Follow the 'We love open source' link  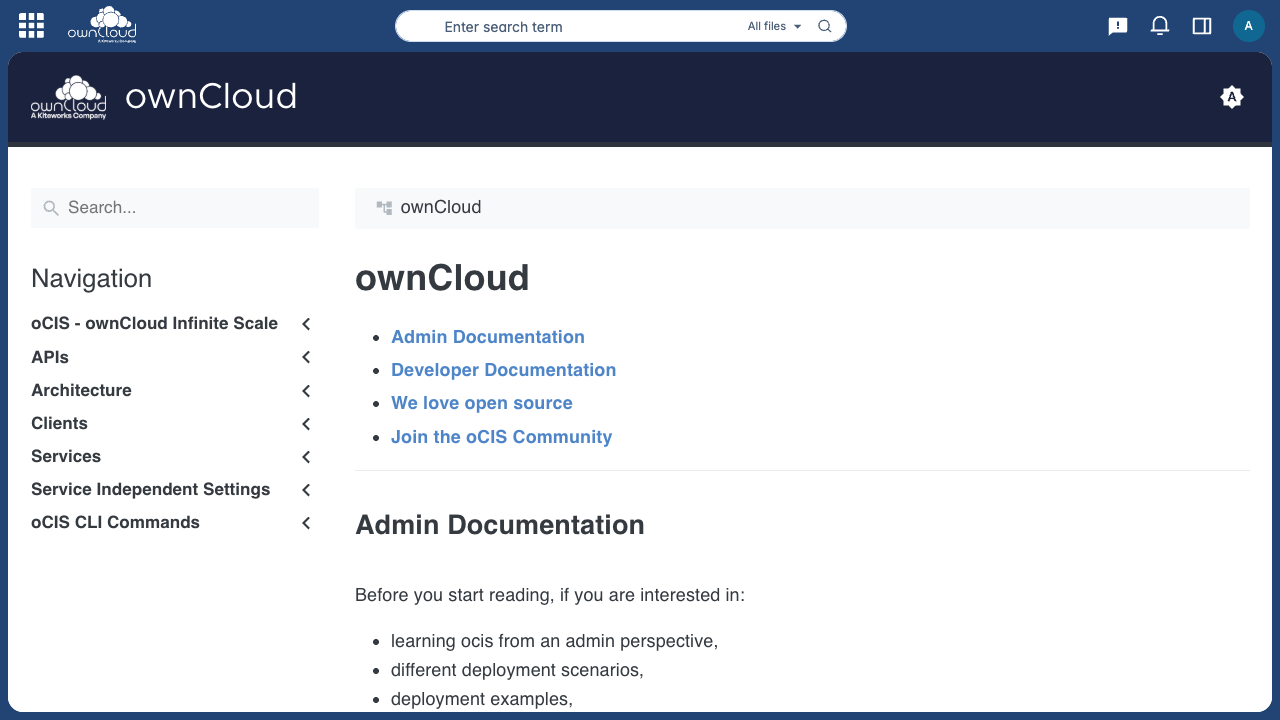(482, 403)
